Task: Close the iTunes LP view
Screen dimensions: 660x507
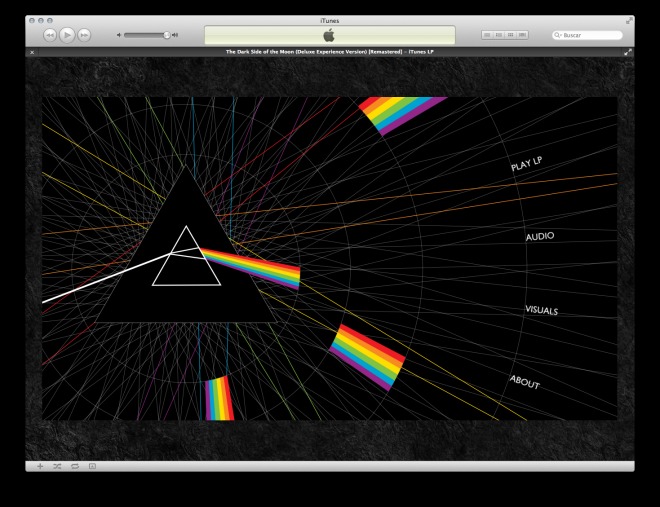Action: 32,52
